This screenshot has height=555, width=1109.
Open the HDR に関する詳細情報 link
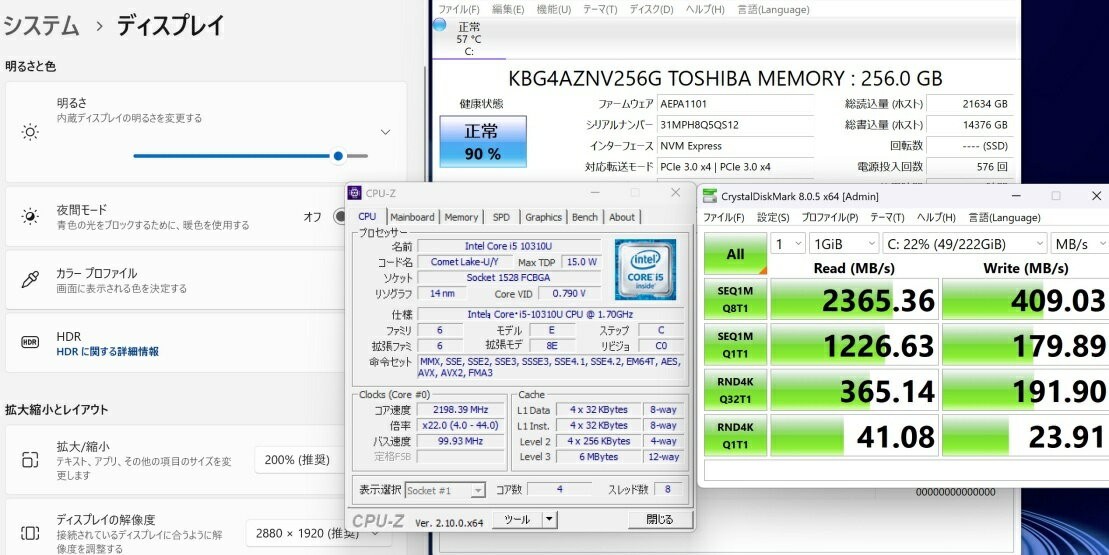(x=107, y=352)
